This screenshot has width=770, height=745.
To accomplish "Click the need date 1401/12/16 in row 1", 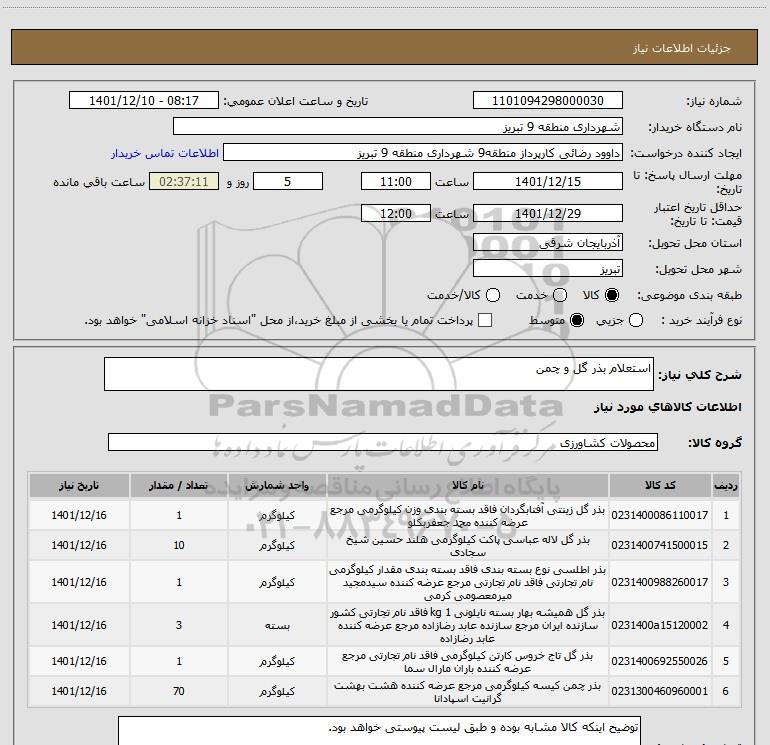I will [79, 515].
